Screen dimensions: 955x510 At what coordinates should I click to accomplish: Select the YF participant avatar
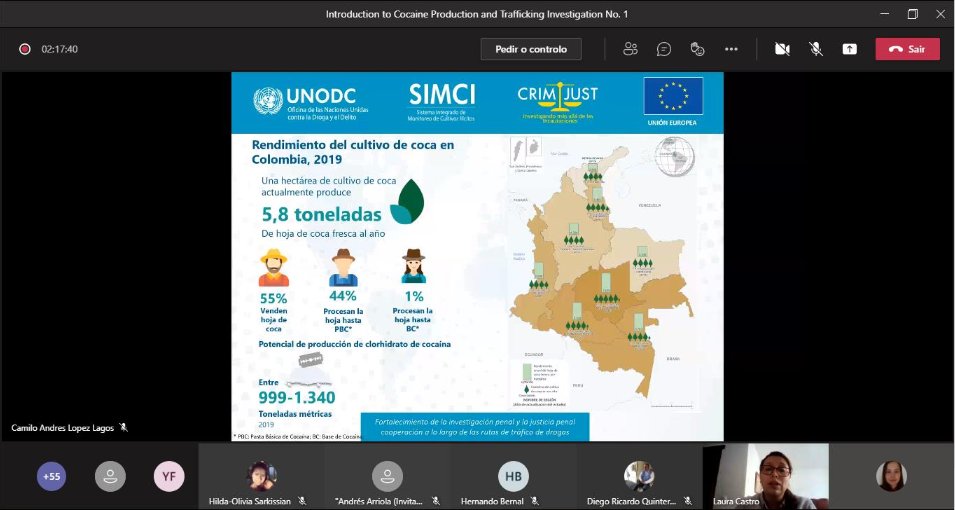click(169, 476)
